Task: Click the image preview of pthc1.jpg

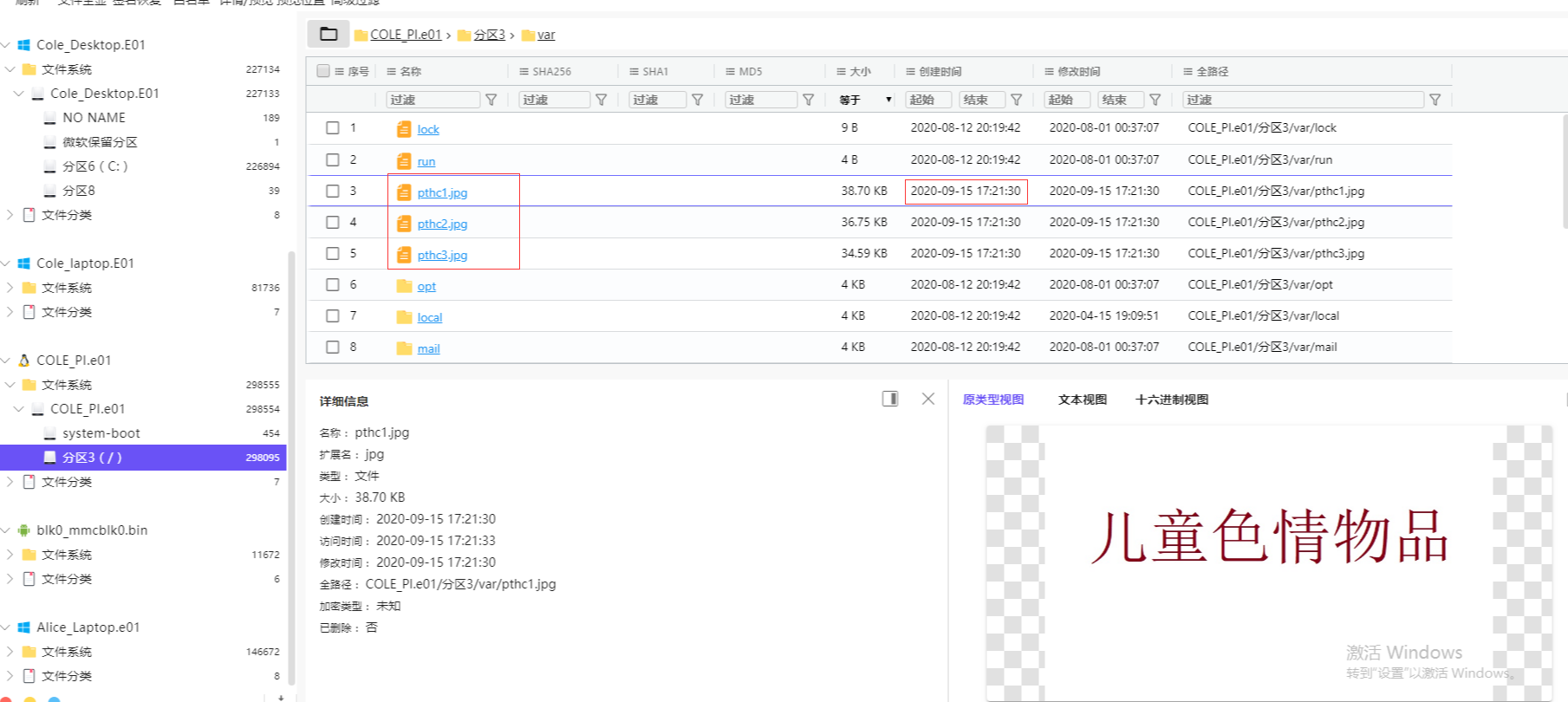Action: [1269, 562]
